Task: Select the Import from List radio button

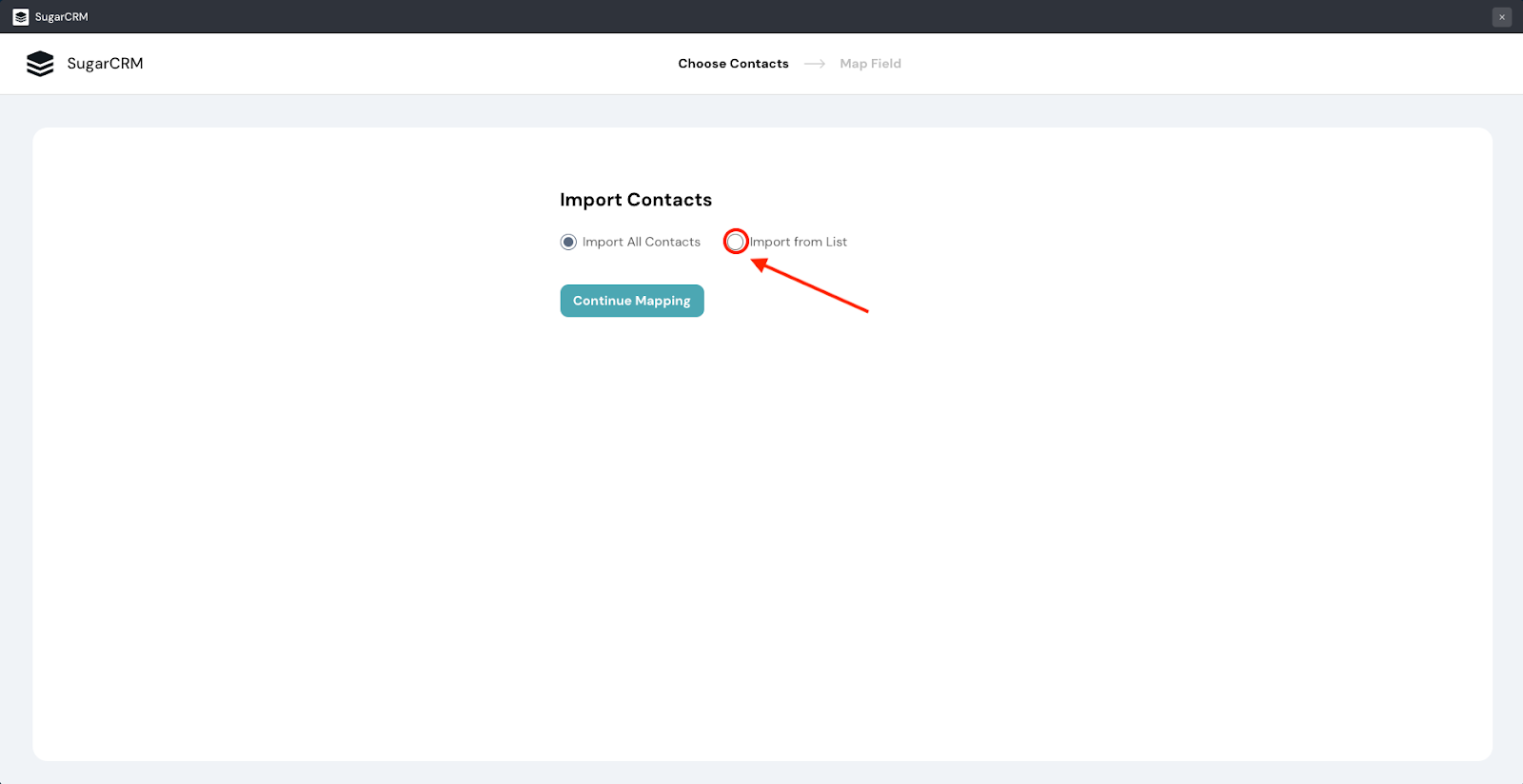Action: [x=736, y=242]
